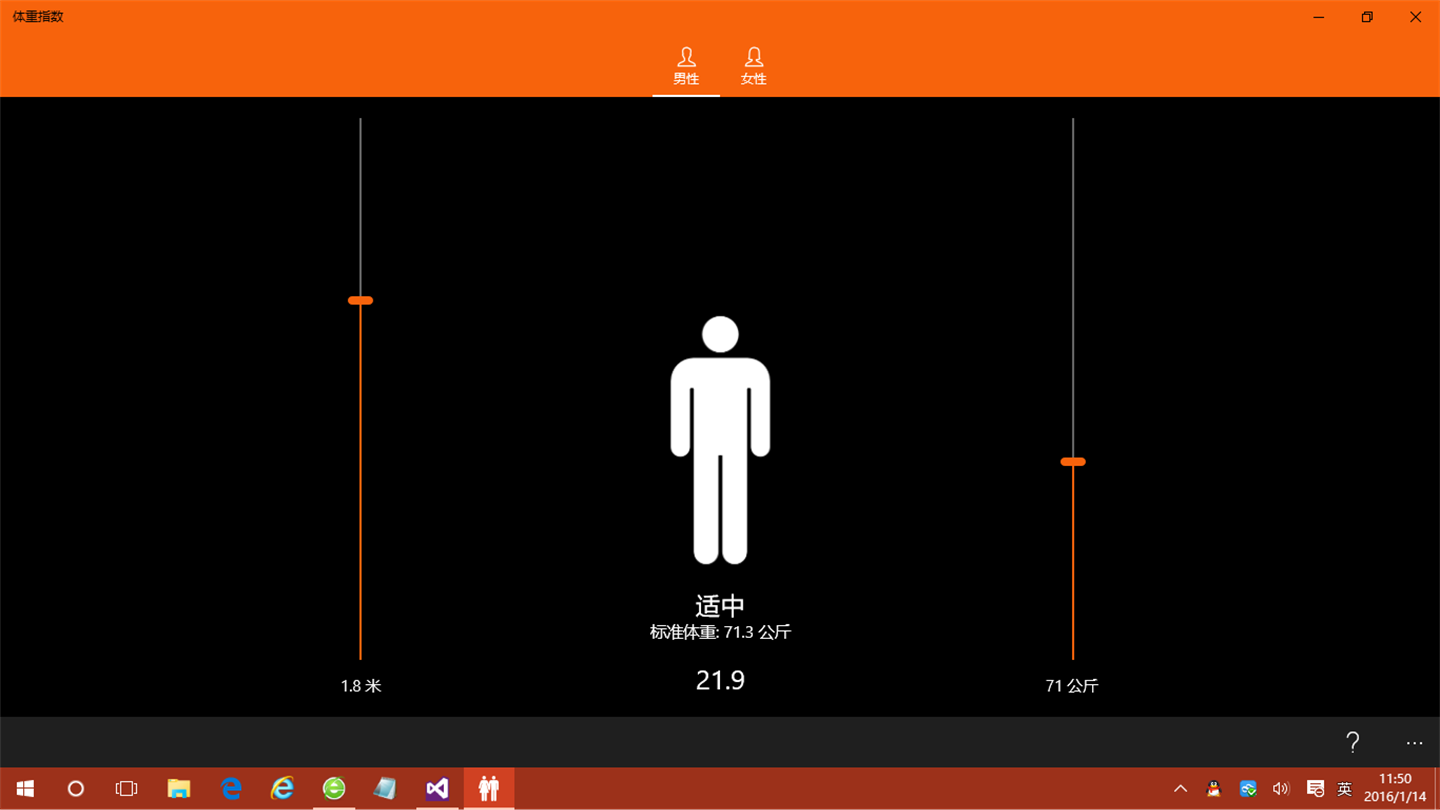Open the Windows Start menu
Image resolution: width=1440 pixels, height=810 pixels.
click(25, 789)
